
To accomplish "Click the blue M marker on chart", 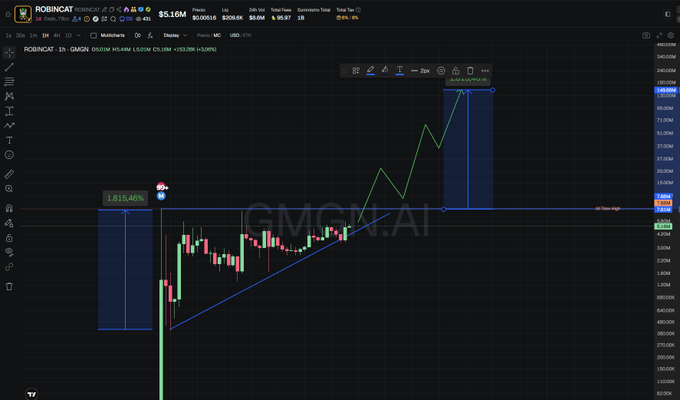I will (x=161, y=196).
